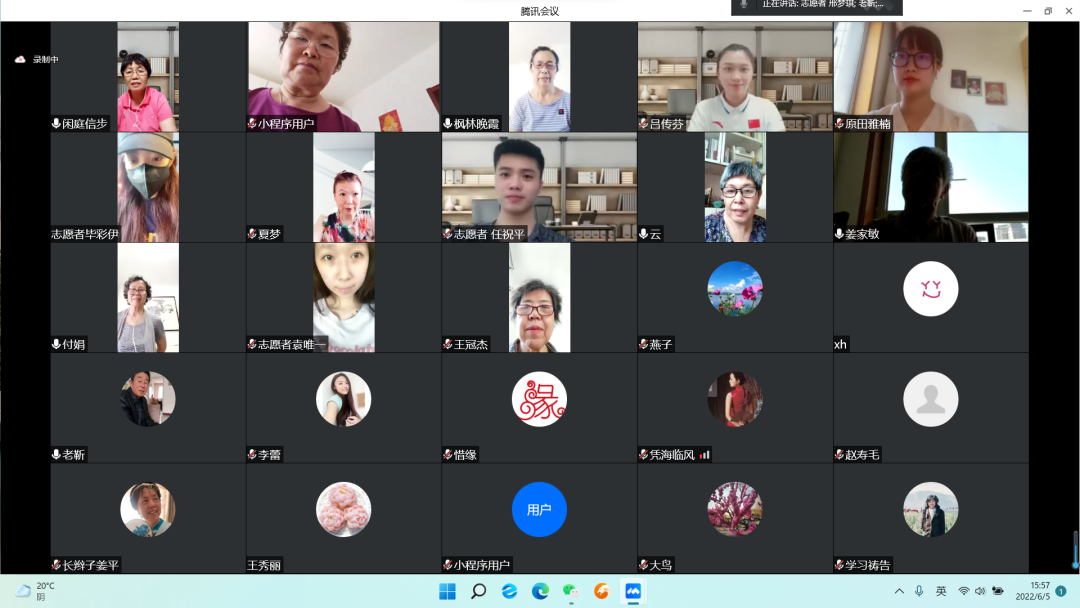This screenshot has height=608, width=1080.
Task: Click the network signal icon beside 凭海临风
Action: 705,455
